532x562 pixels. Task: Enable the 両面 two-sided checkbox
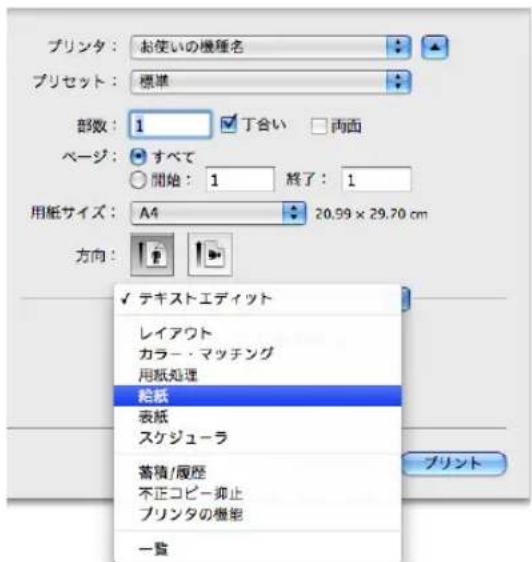pos(319,126)
